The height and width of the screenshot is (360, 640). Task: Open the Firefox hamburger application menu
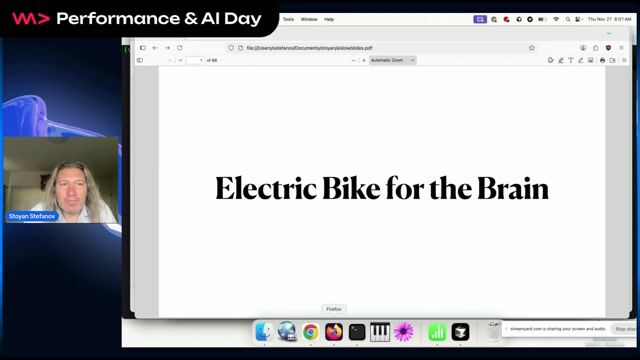coord(621,48)
